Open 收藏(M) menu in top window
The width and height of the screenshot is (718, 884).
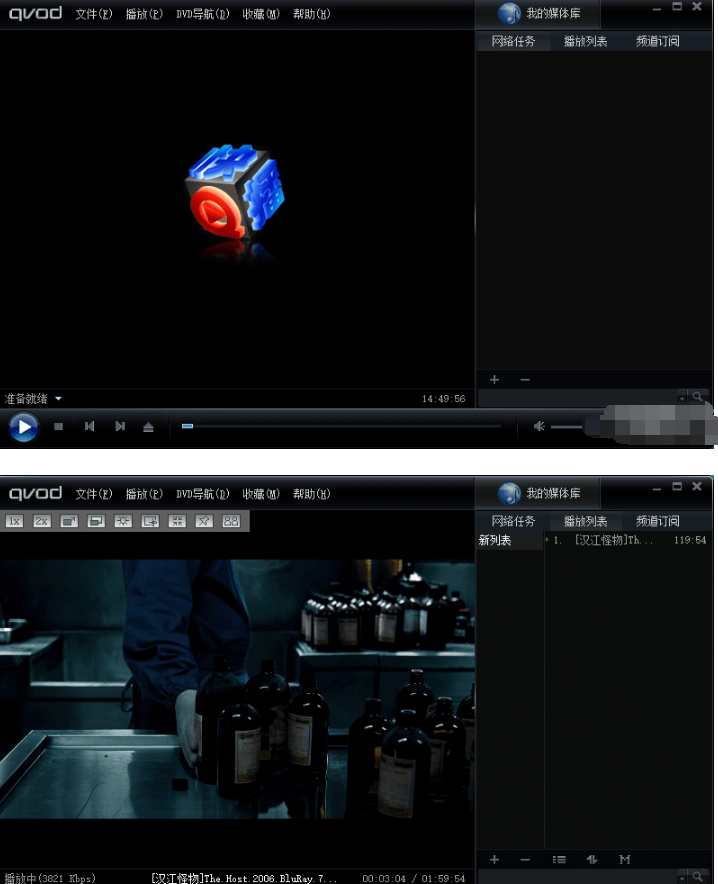tap(261, 14)
